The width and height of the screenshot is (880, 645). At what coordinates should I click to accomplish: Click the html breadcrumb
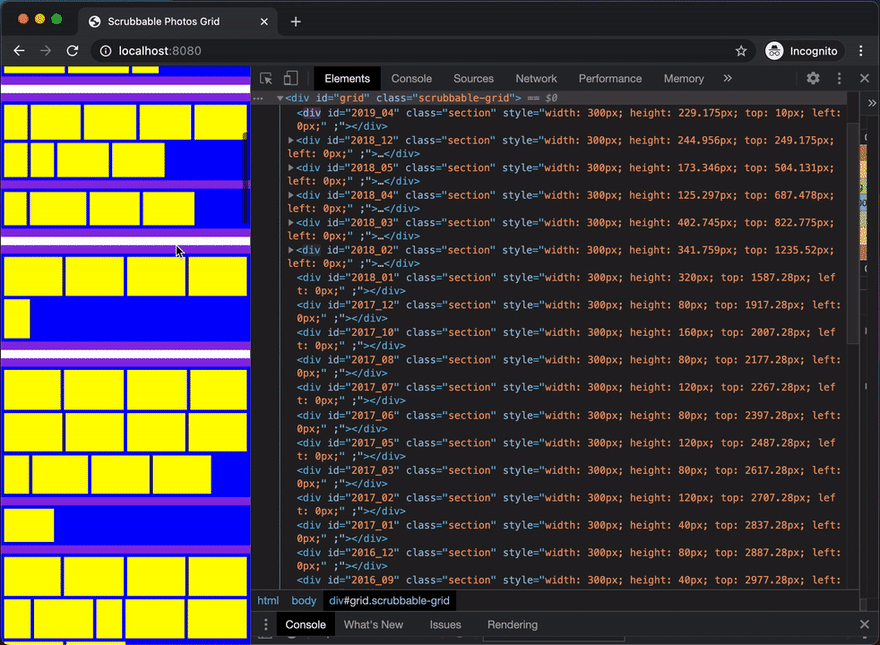point(268,601)
